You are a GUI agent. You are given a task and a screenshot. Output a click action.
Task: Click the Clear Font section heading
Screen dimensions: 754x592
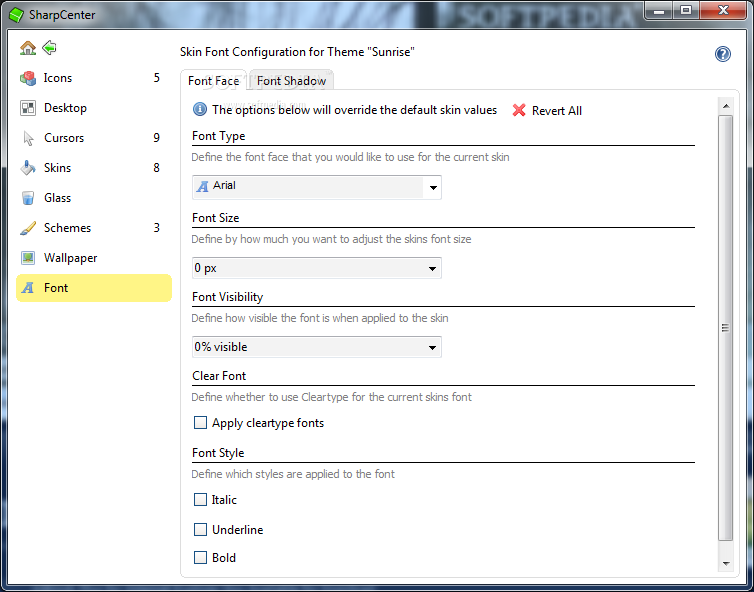(x=219, y=376)
